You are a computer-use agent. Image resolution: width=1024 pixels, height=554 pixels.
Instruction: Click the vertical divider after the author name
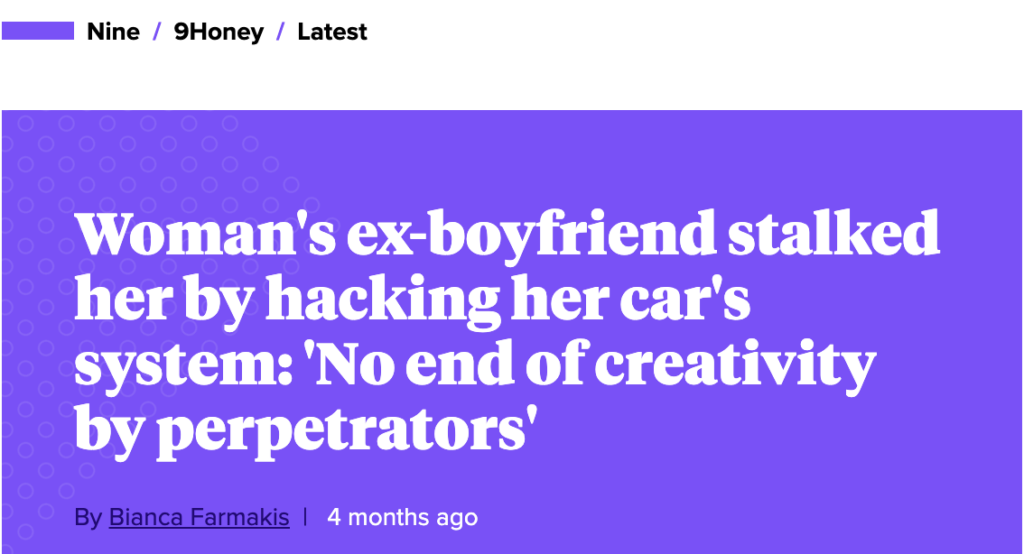(x=305, y=516)
